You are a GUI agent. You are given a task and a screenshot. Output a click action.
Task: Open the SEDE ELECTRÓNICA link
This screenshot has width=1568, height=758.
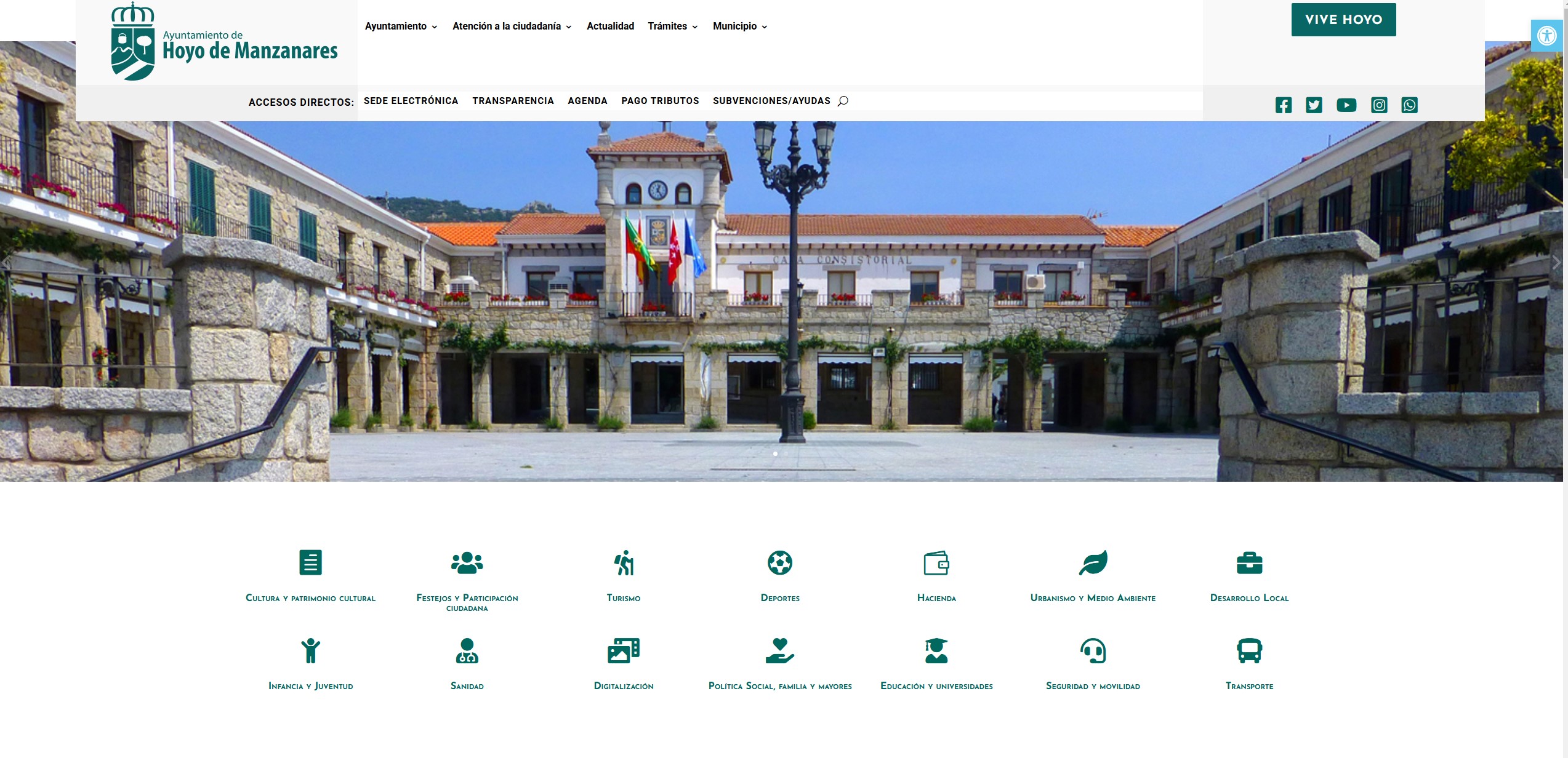411,100
